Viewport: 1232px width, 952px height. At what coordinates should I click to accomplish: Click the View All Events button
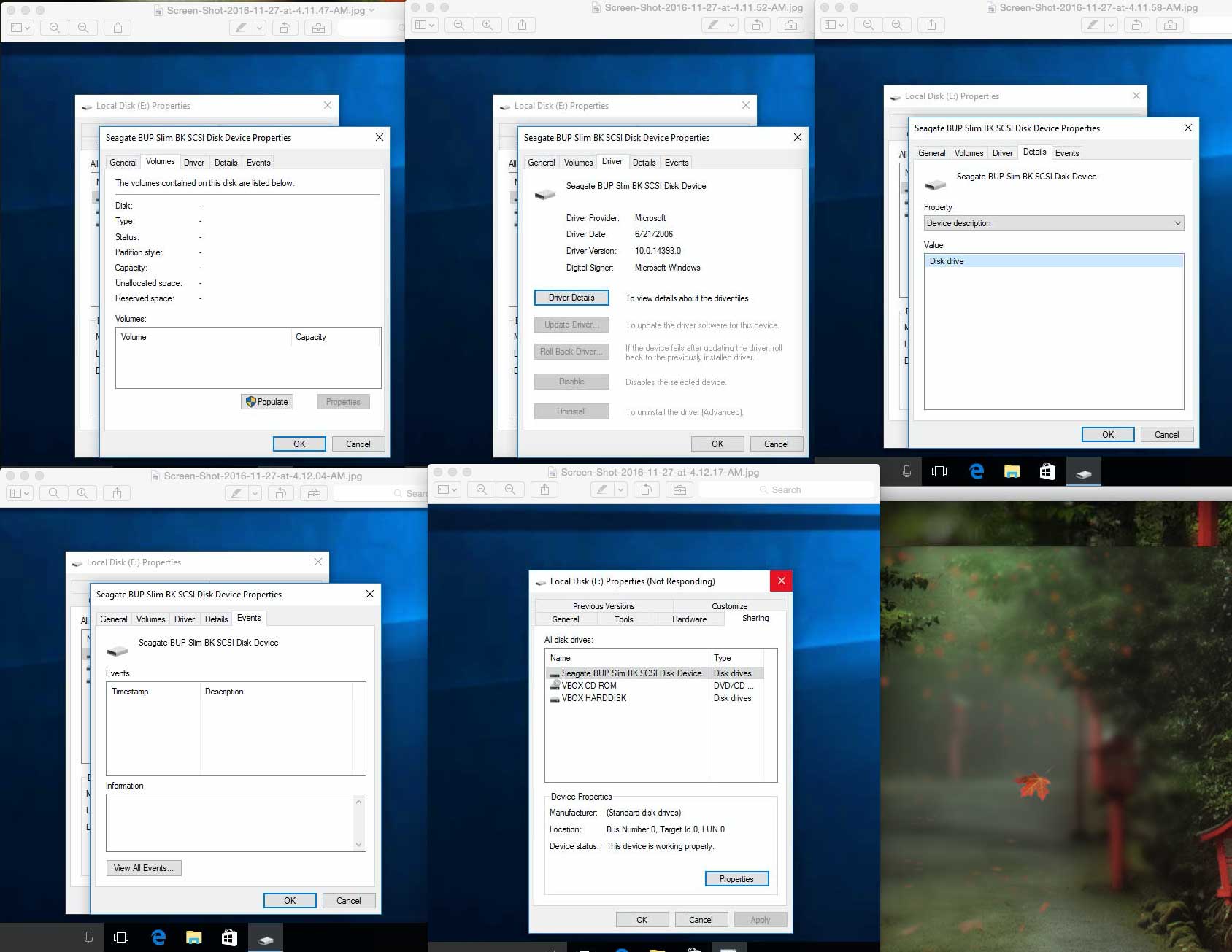[144, 868]
